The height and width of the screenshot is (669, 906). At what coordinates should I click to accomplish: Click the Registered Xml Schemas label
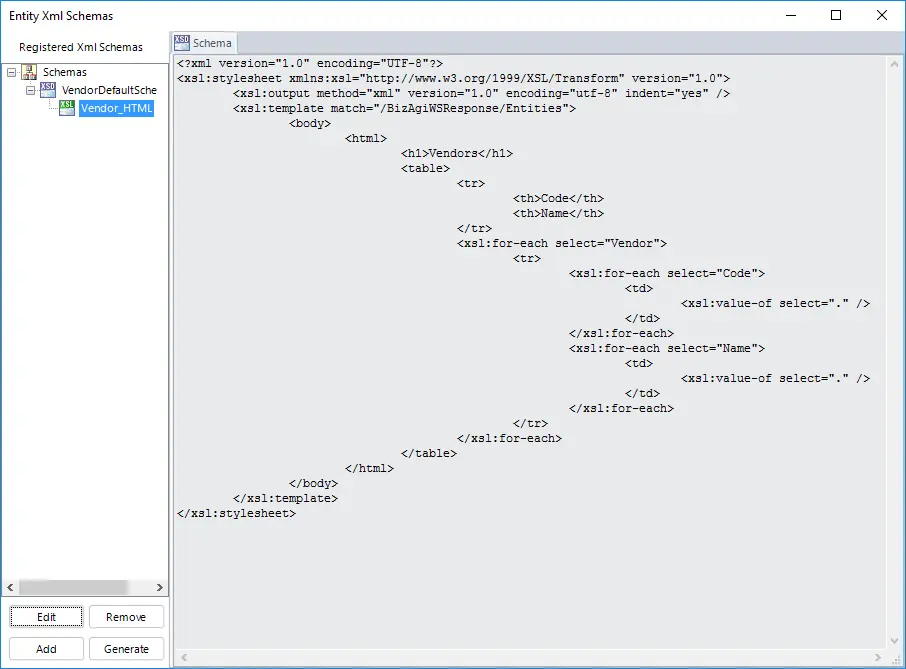[81, 47]
